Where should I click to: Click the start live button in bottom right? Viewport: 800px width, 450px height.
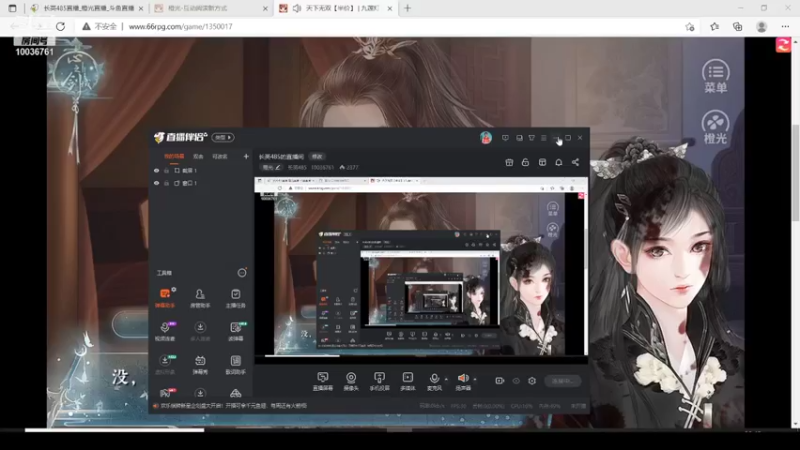point(563,381)
